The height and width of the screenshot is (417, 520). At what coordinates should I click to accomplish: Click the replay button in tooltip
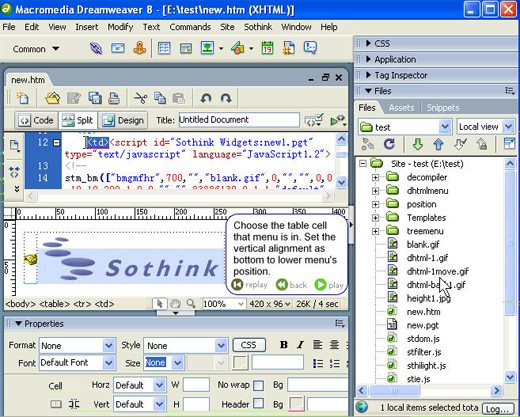(250, 285)
